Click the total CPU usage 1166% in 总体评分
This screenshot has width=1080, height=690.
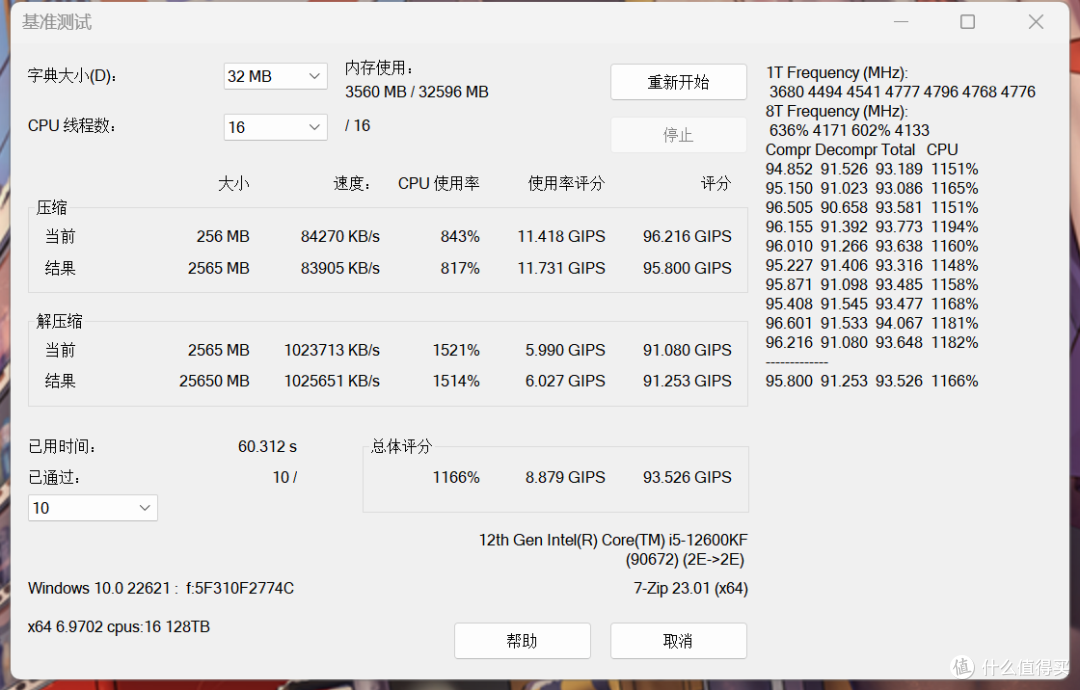point(456,477)
